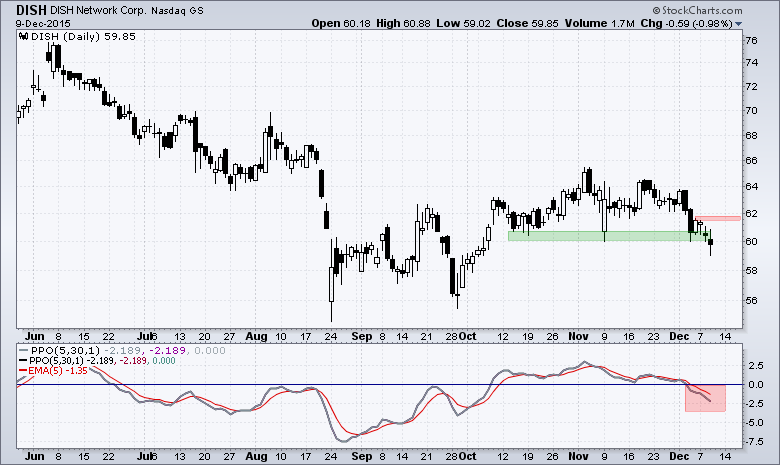Click the 2.5 PPO axis label

[x=756, y=366]
